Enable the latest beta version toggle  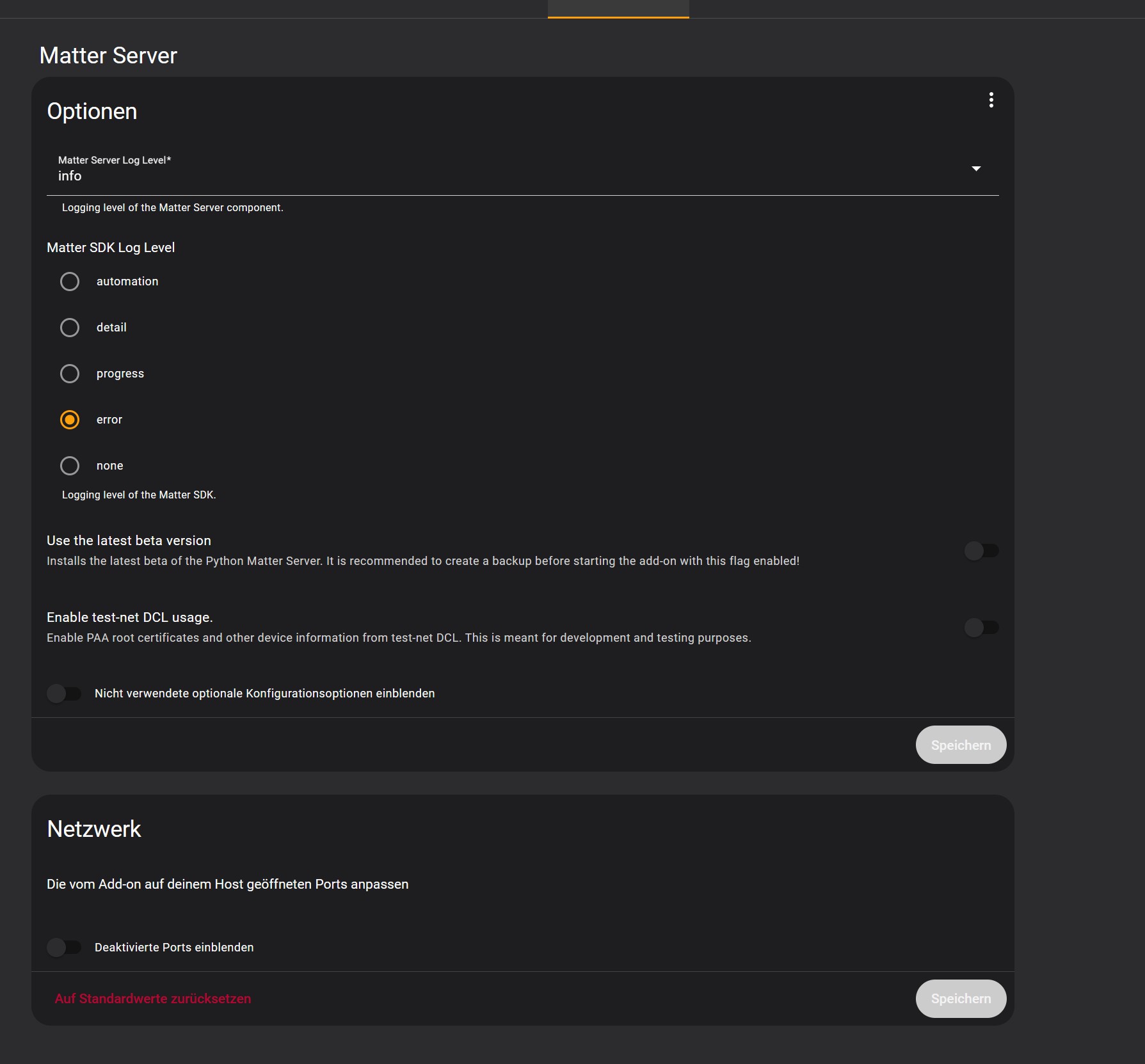pyautogui.click(x=981, y=550)
